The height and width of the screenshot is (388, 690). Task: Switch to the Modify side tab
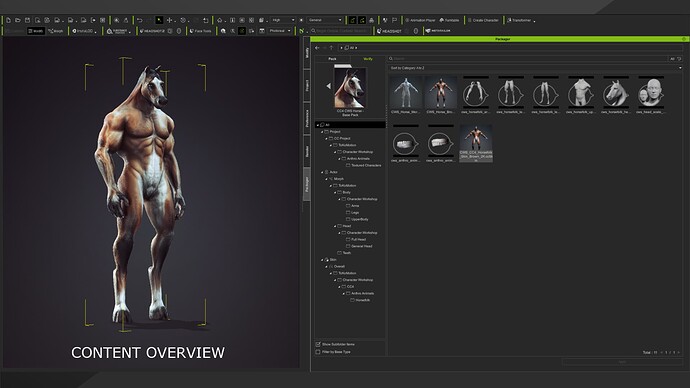(x=307, y=53)
